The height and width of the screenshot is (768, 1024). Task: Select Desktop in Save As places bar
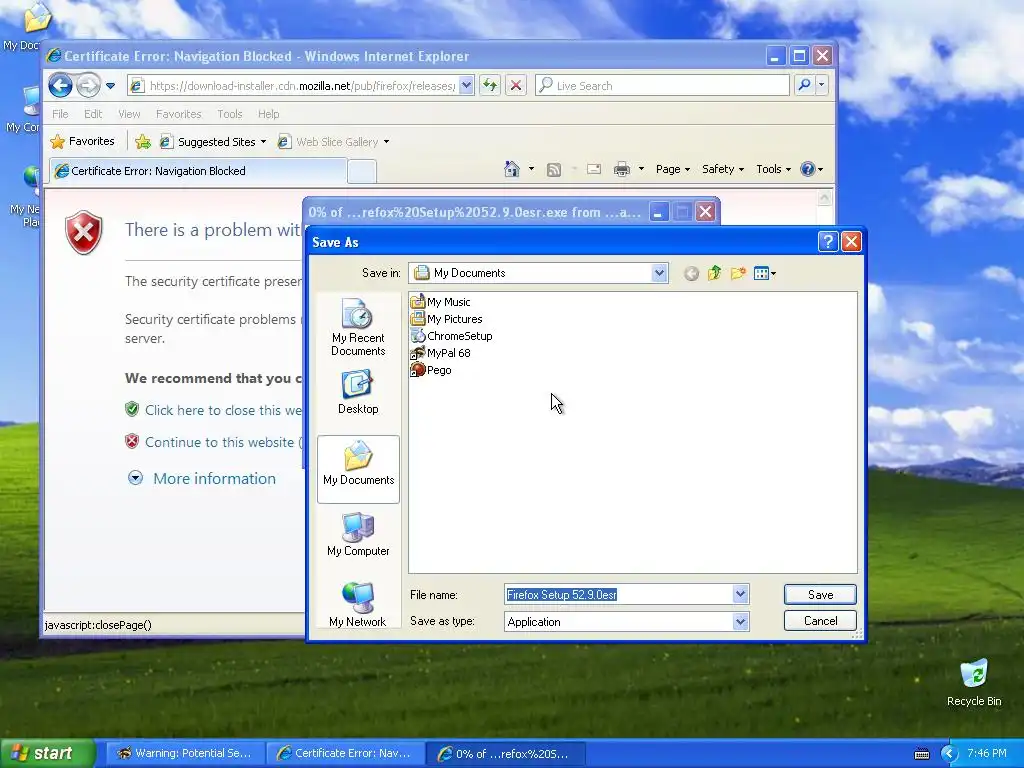click(358, 392)
